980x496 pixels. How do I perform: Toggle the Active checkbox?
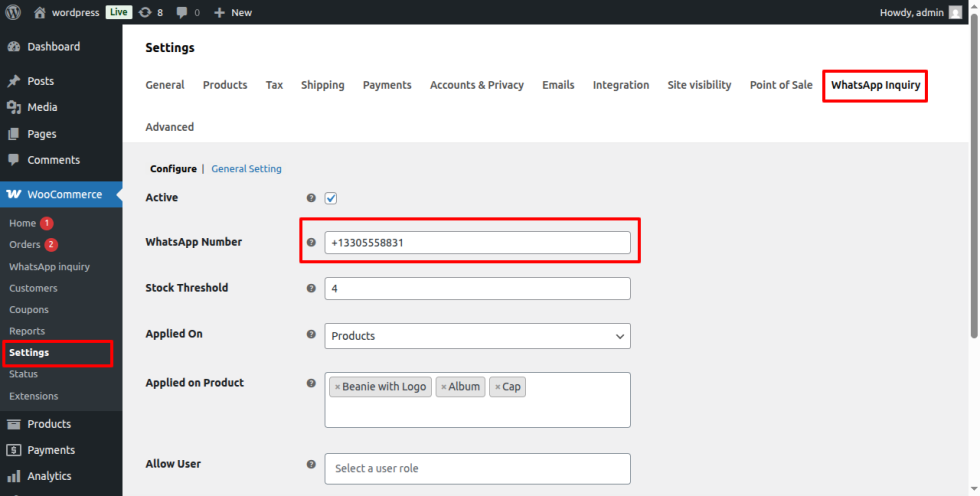point(331,199)
